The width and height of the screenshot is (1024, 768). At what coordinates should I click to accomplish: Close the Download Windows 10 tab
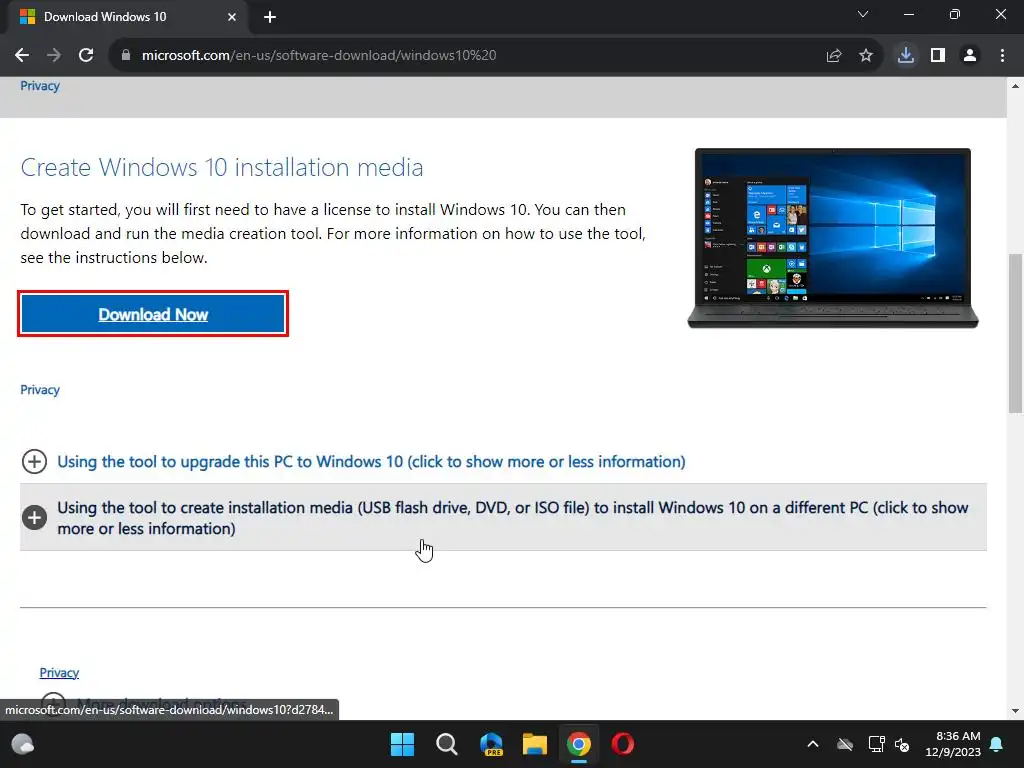tap(232, 17)
